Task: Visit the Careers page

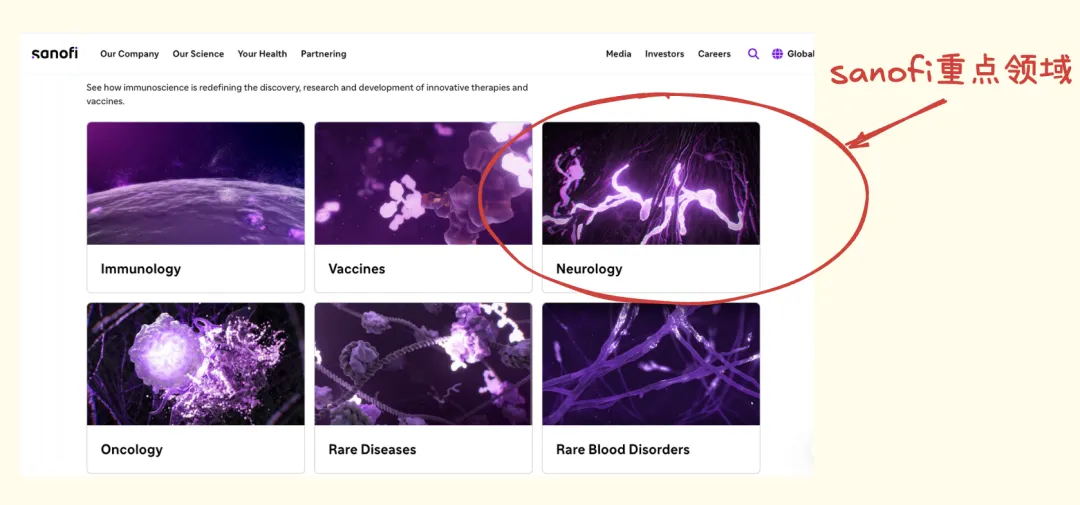Action: [714, 54]
